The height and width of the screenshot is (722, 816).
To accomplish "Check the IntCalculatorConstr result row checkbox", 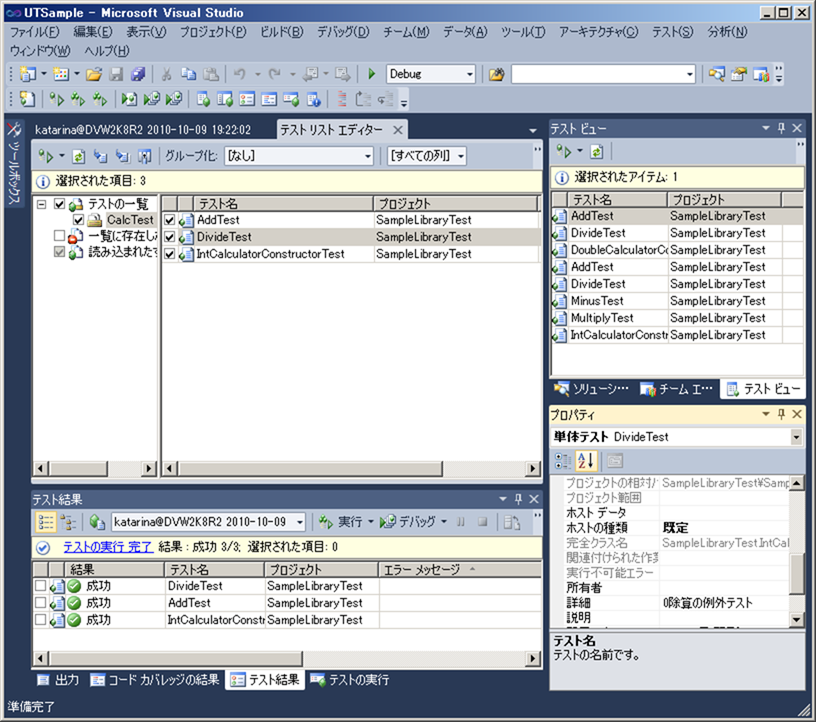I will [x=41, y=620].
